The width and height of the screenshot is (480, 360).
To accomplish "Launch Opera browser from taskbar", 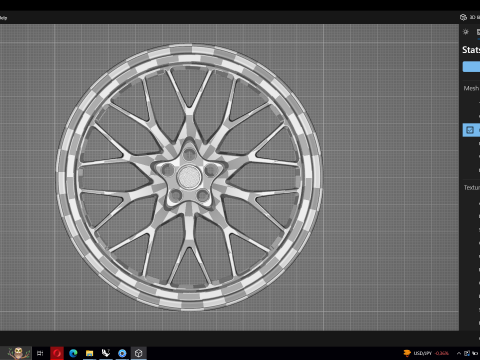I will (57, 353).
